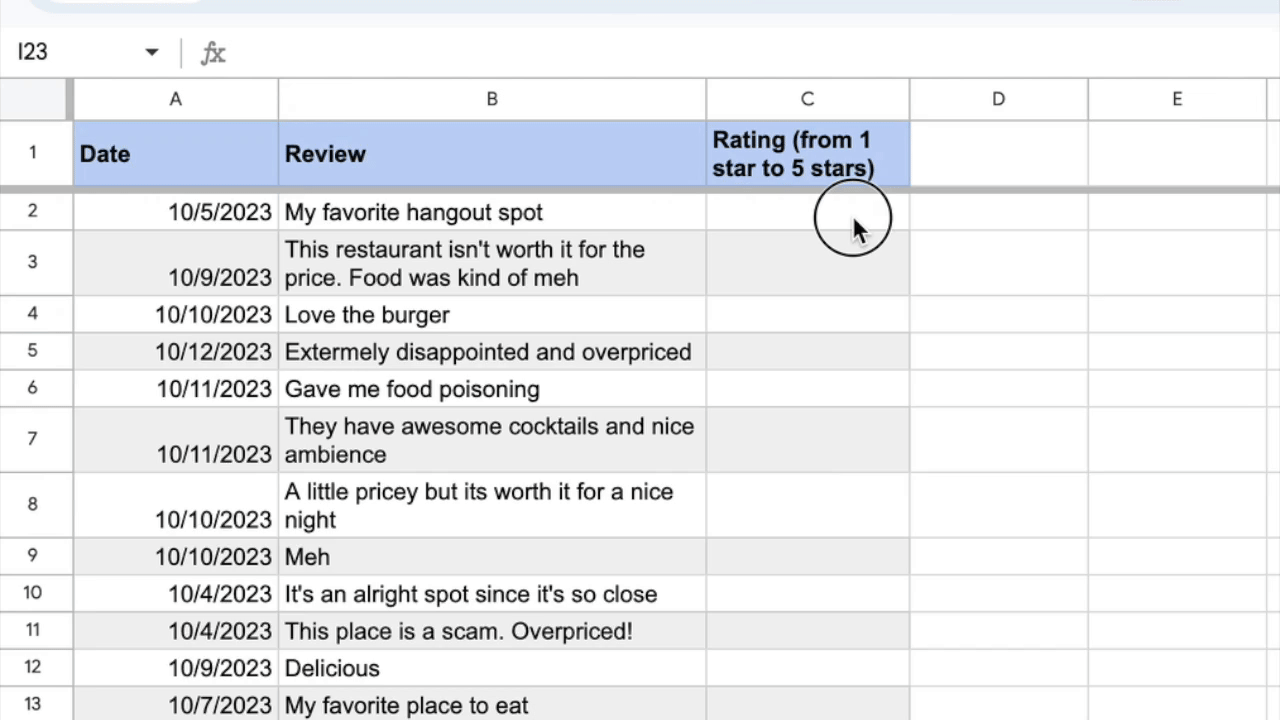This screenshot has width=1280, height=720.
Task: Select column D header
Action: point(998,99)
